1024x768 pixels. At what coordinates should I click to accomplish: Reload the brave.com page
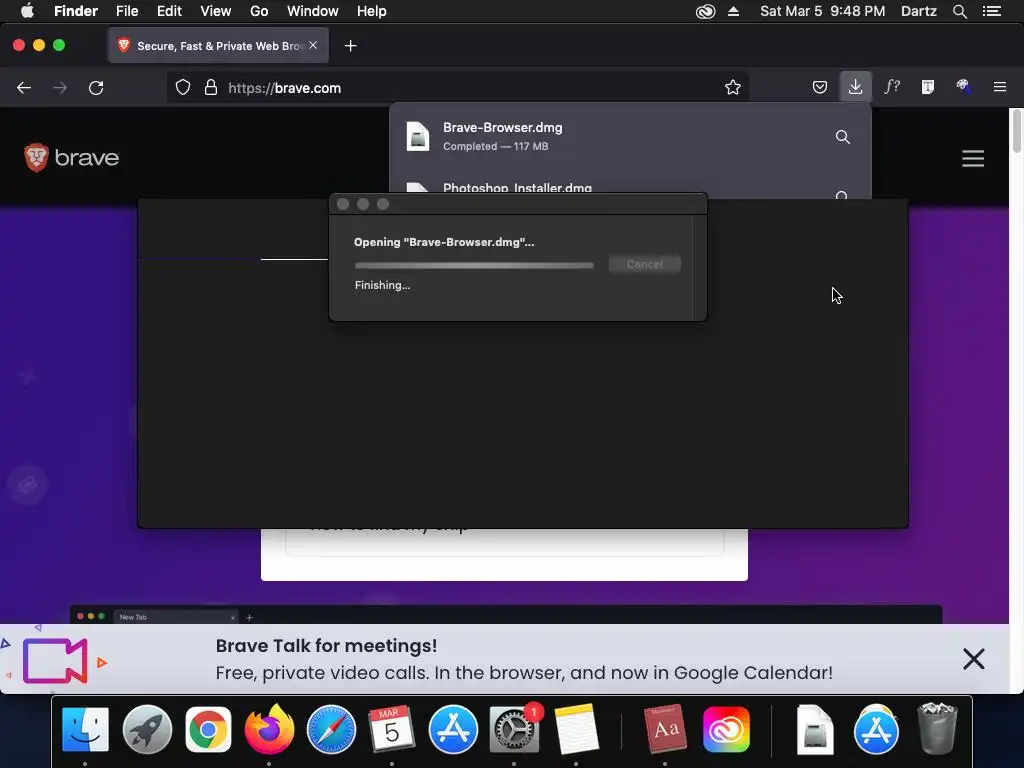pyautogui.click(x=96, y=88)
